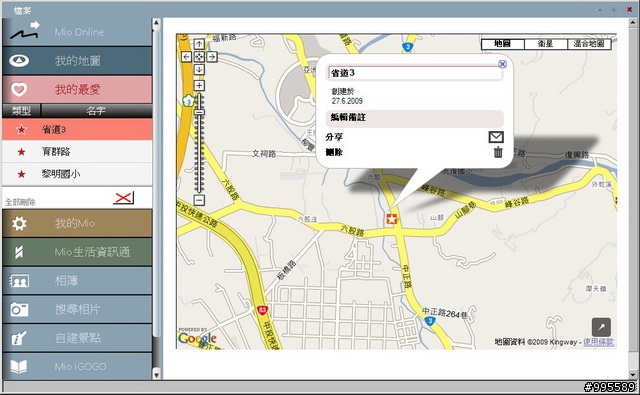Click the Google logo on the map
The height and width of the screenshot is (395, 640).
tap(198, 337)
